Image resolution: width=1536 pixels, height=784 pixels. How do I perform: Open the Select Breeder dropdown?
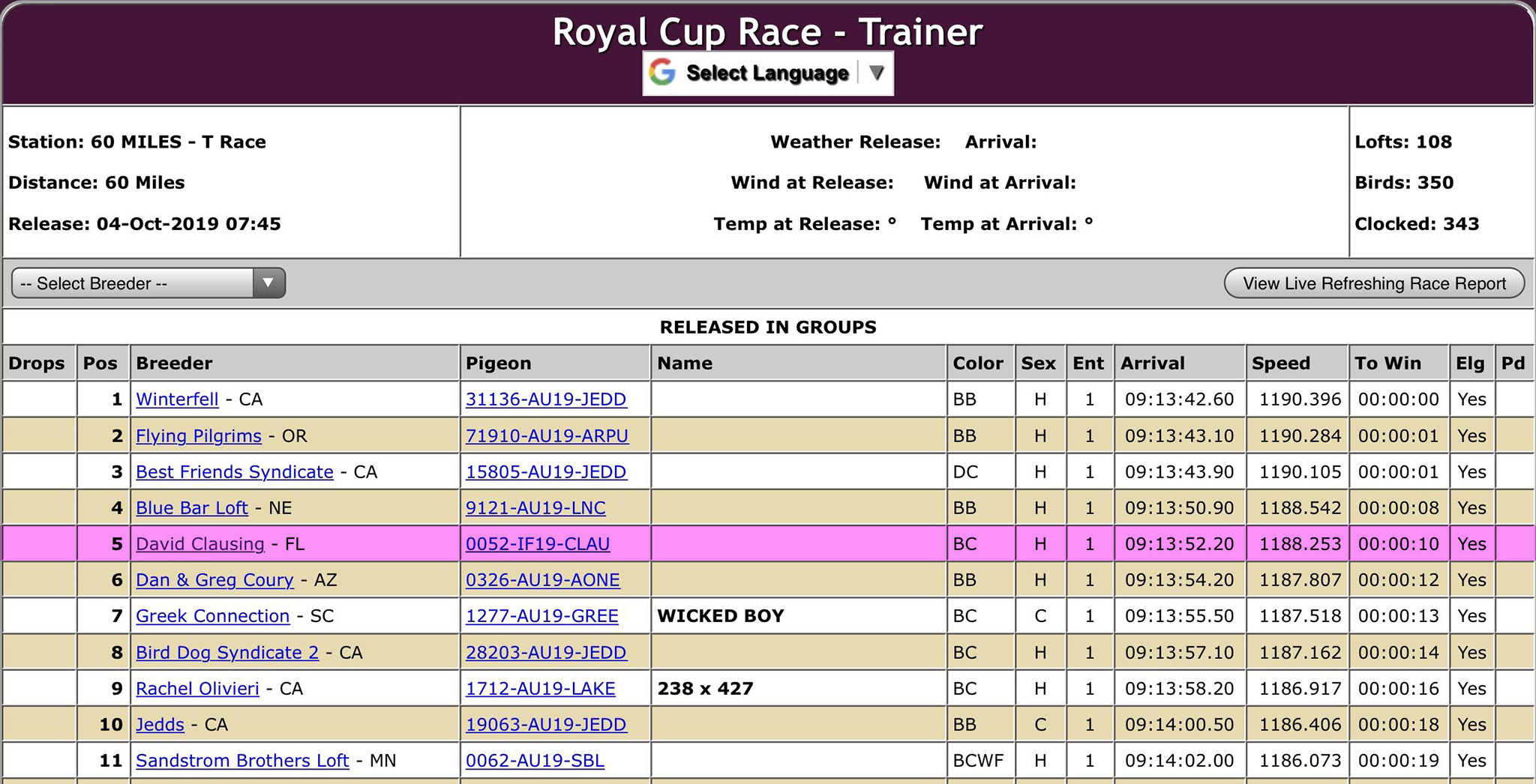pos(148,283)
